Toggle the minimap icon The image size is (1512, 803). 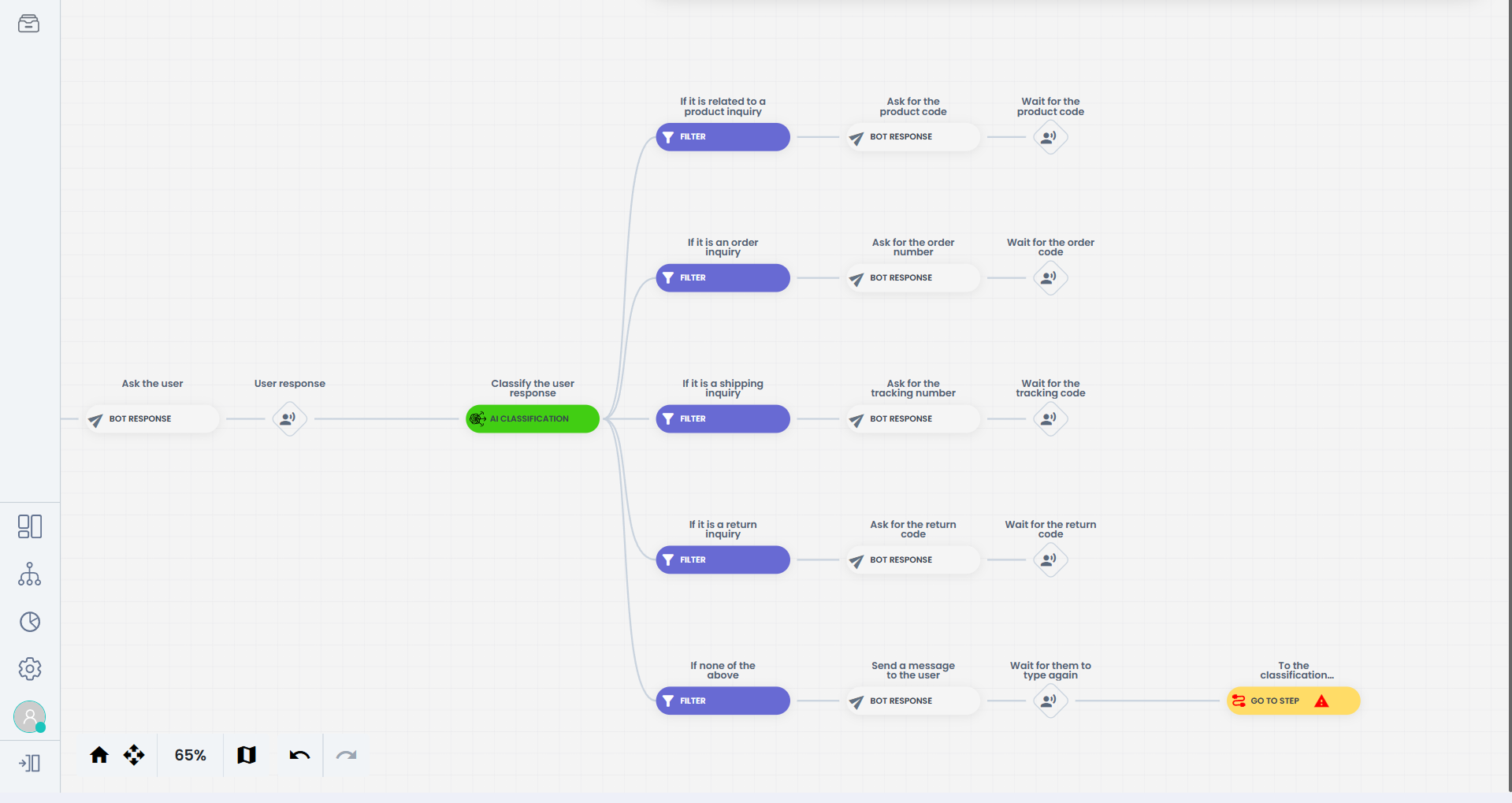point(247,755)
